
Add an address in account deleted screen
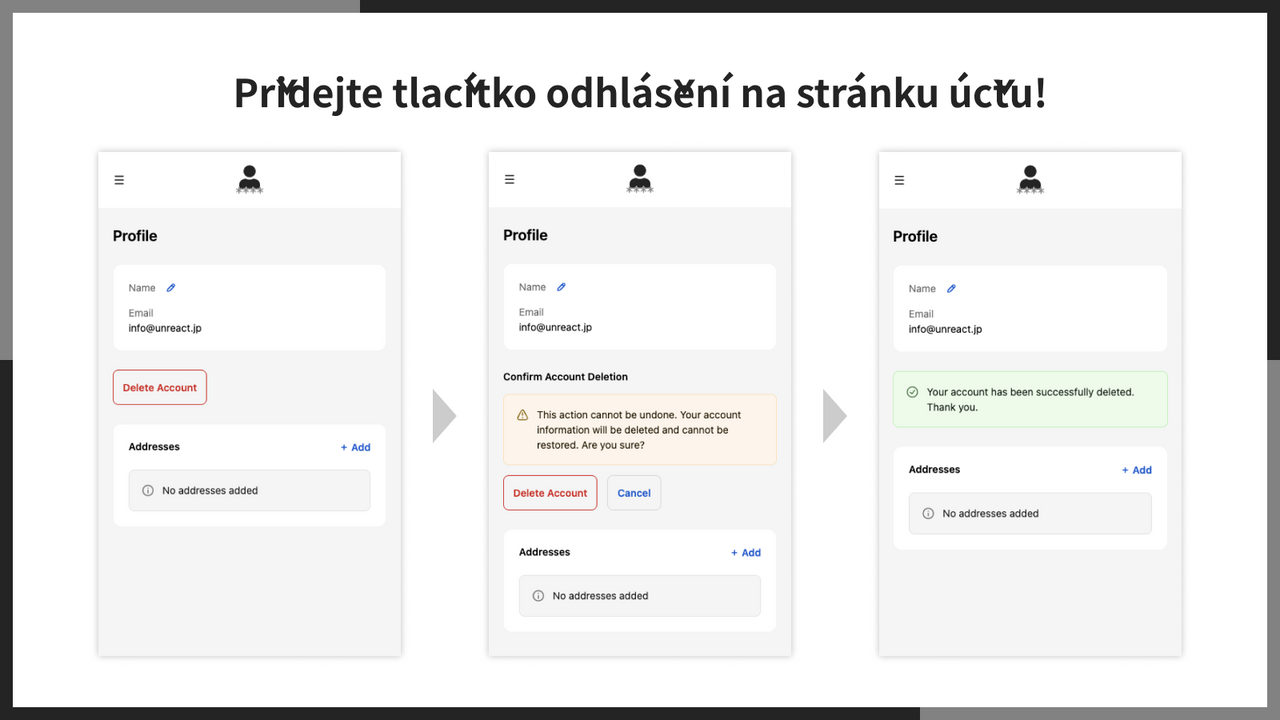pyautogui.click(x=1136, y=470)
